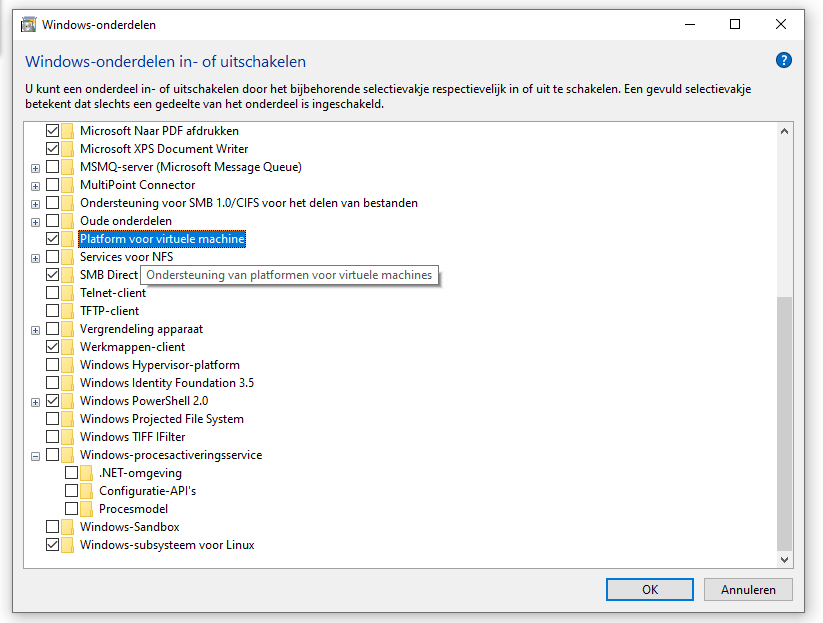Click folder icon beside Telnet-client
Image resolution: width=823 pixels, height=623 pixels.
click(x=67, y=293)
